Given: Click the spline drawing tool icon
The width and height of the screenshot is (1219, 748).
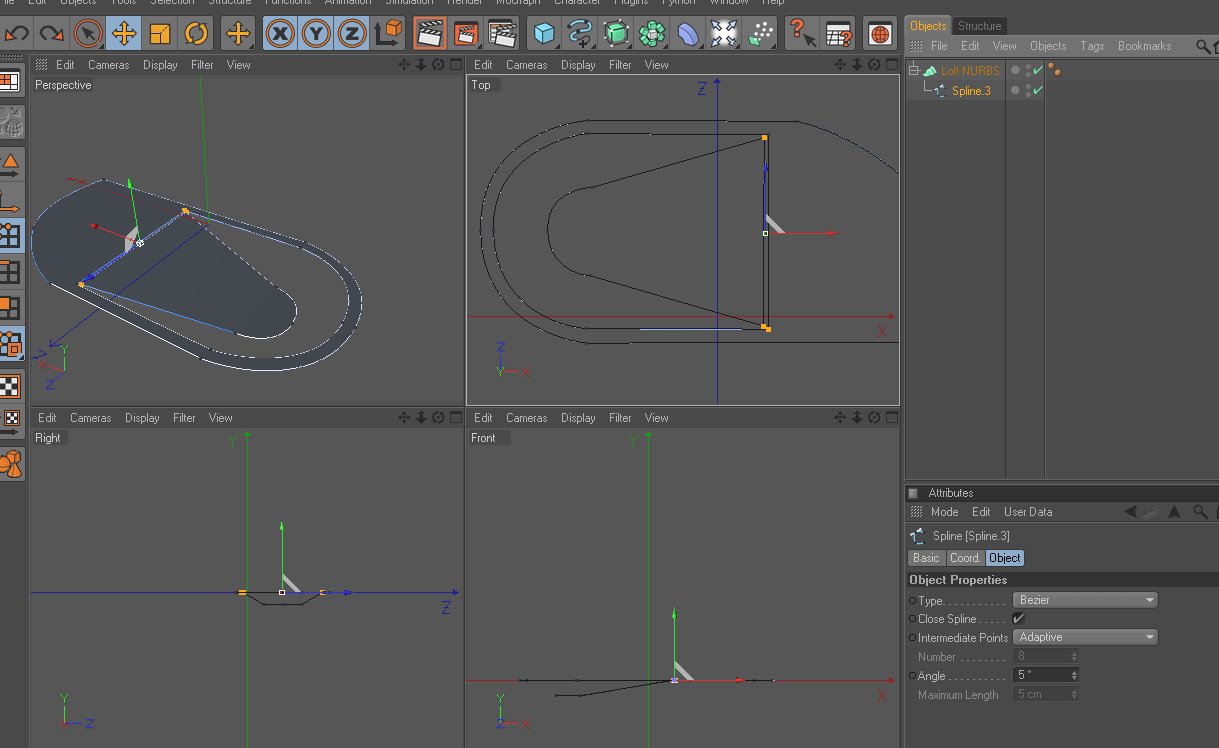Looking at the screenshot, I should 580,34.
